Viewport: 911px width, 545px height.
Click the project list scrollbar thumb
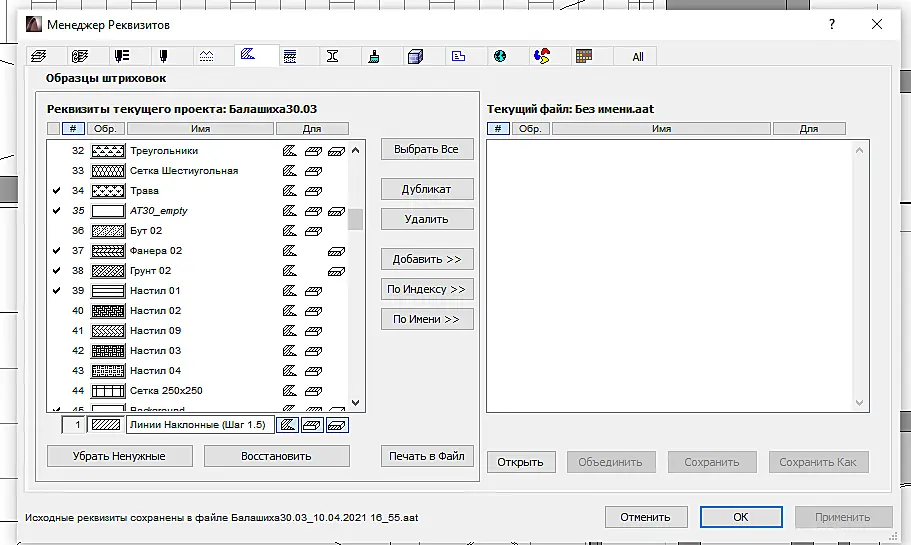[356, 220]
